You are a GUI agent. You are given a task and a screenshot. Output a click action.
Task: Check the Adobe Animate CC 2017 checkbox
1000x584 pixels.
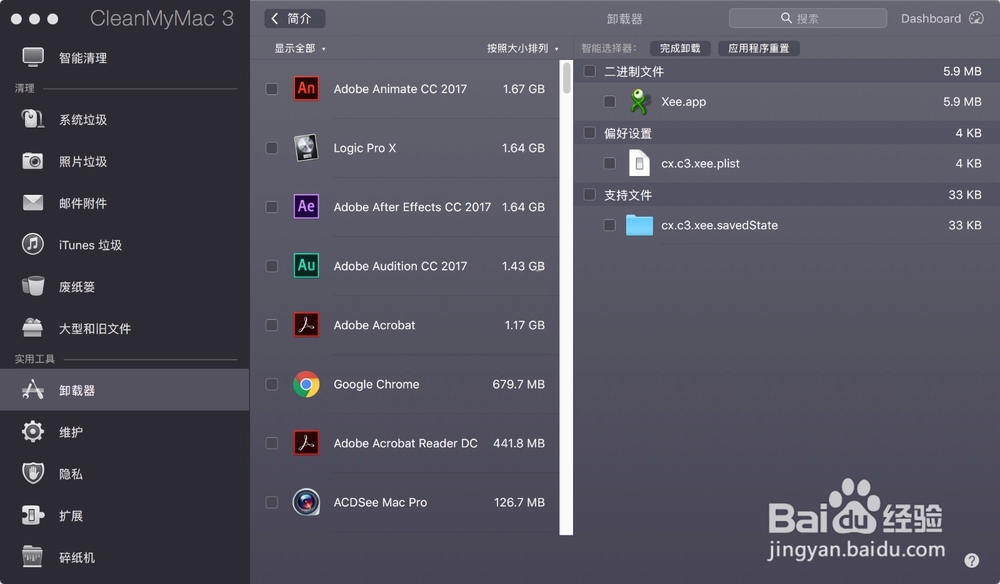[x=272, y=89]
